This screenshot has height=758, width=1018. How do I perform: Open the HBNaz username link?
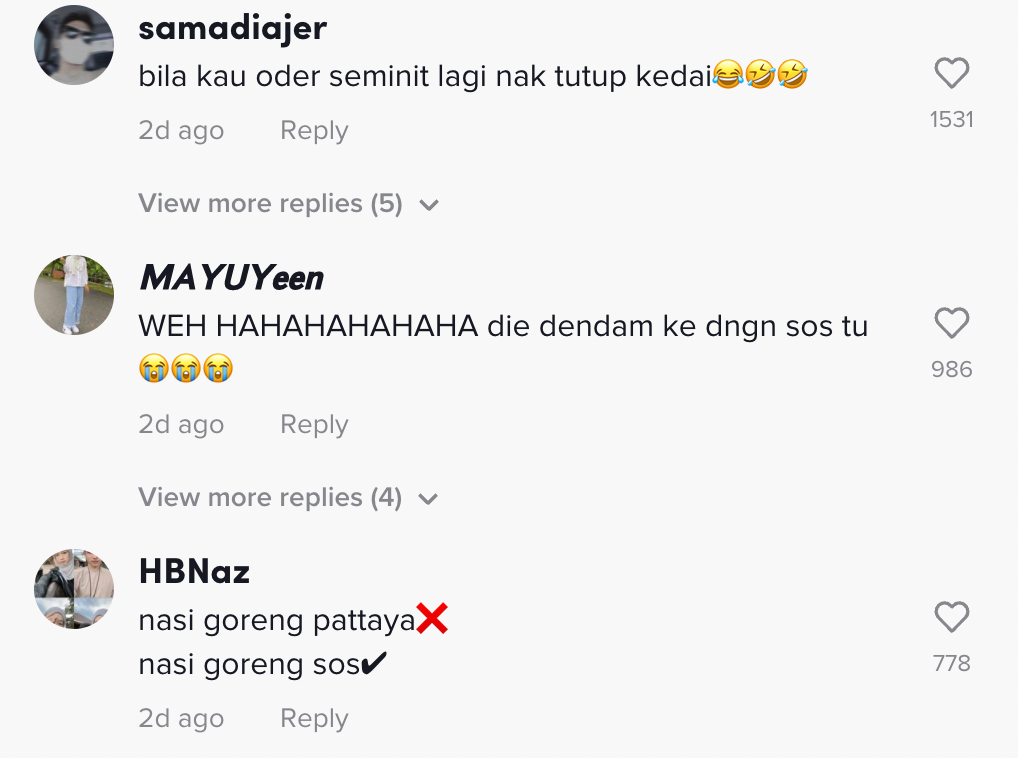pos(194,572)
